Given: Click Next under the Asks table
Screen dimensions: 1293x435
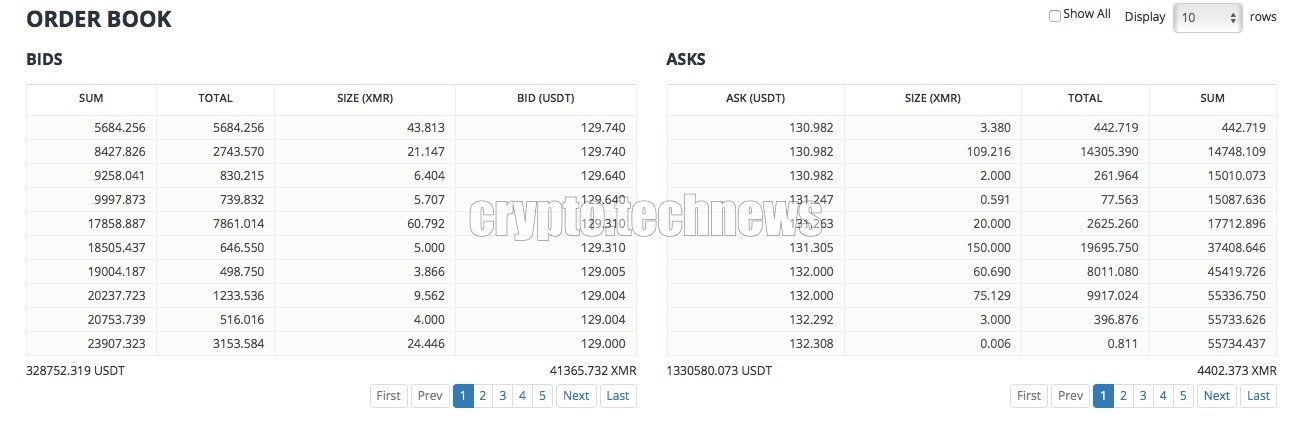Looking at the screenshot, I should point(1216,396).
